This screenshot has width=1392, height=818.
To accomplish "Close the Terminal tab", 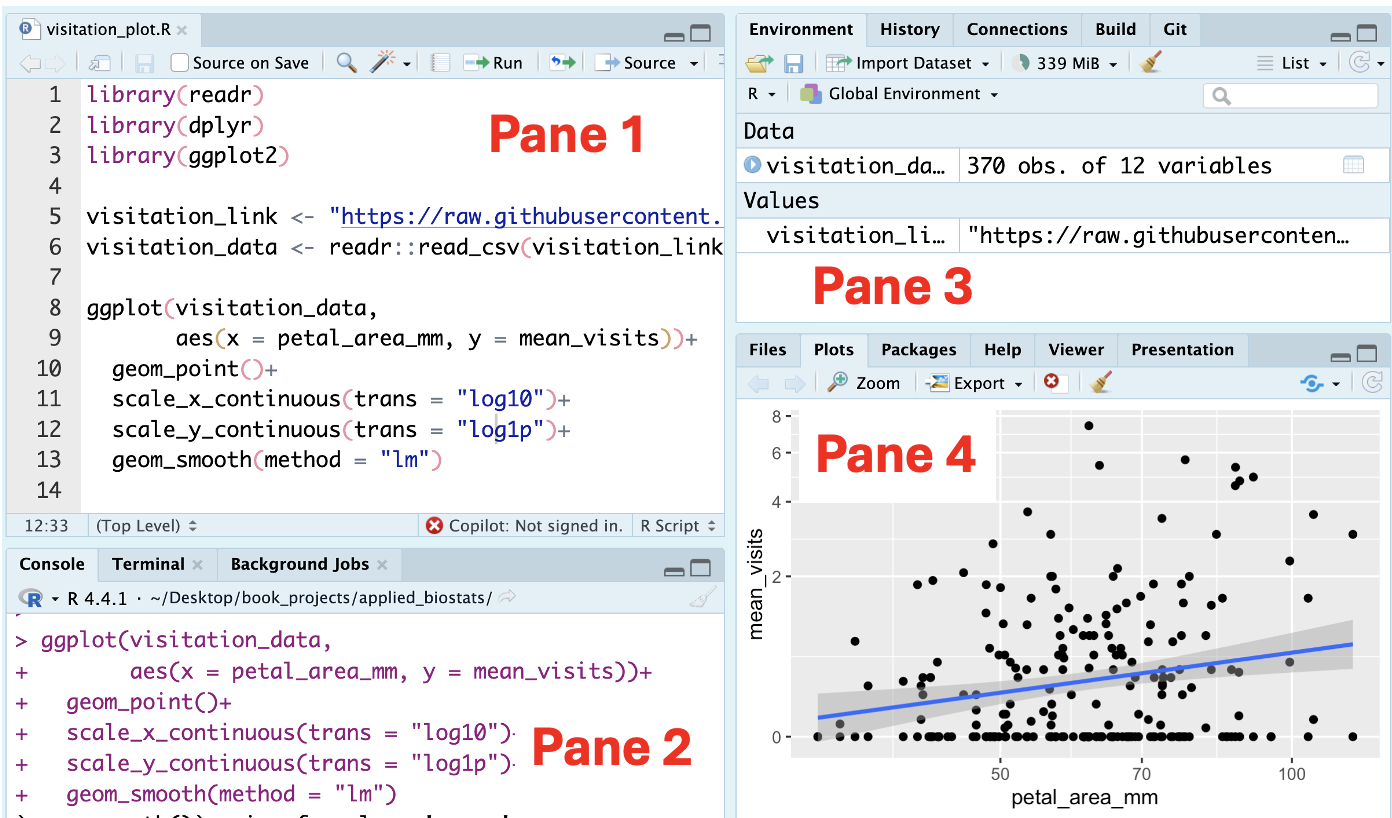I will [x=198, y=565].
